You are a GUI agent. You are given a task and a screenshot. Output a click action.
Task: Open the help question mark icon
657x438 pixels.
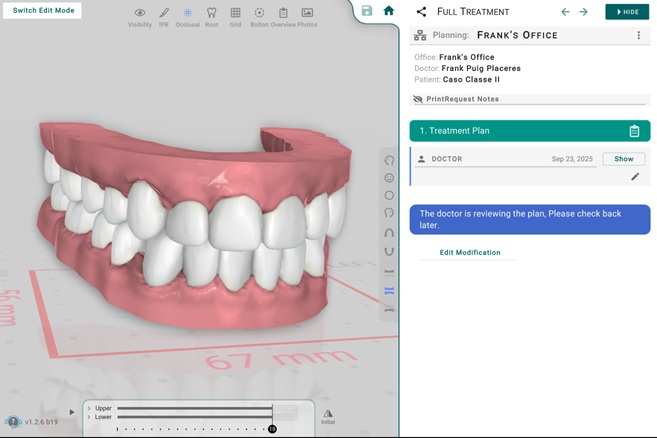tap(13, 422)
